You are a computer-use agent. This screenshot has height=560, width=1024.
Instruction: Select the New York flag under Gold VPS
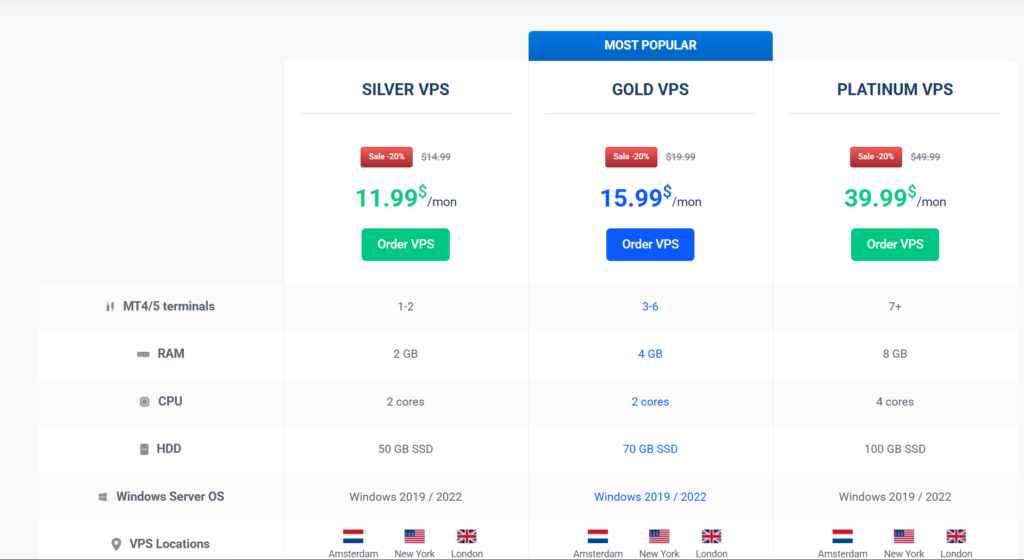[x=659, y=536]
